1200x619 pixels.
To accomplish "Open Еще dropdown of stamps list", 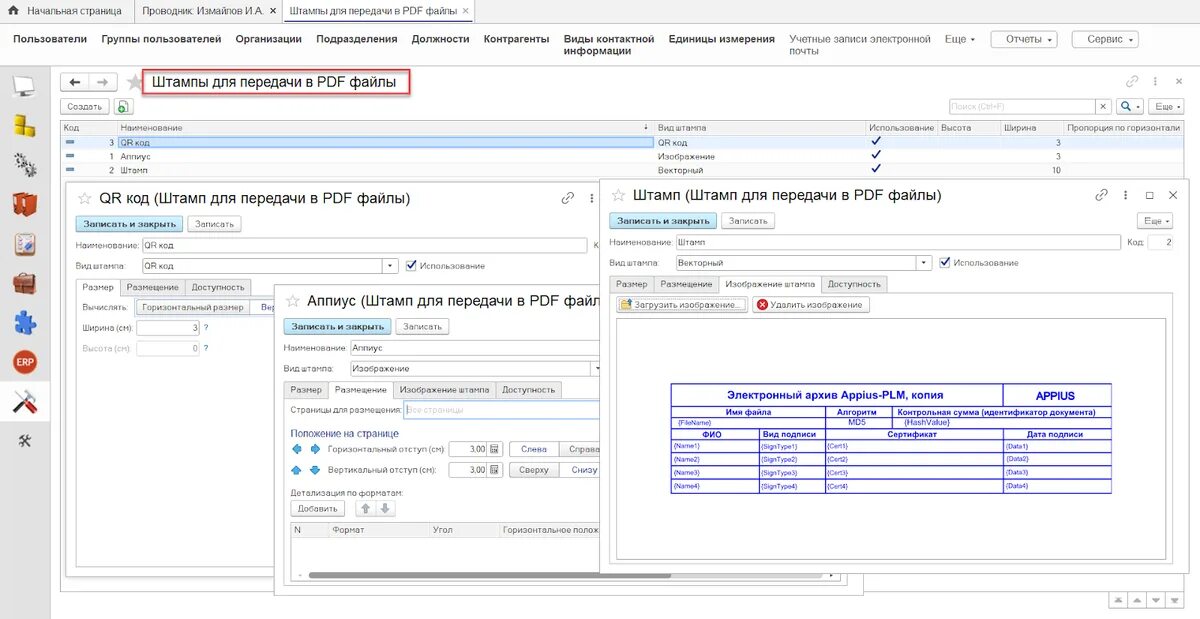I will tap(1166, 106).
